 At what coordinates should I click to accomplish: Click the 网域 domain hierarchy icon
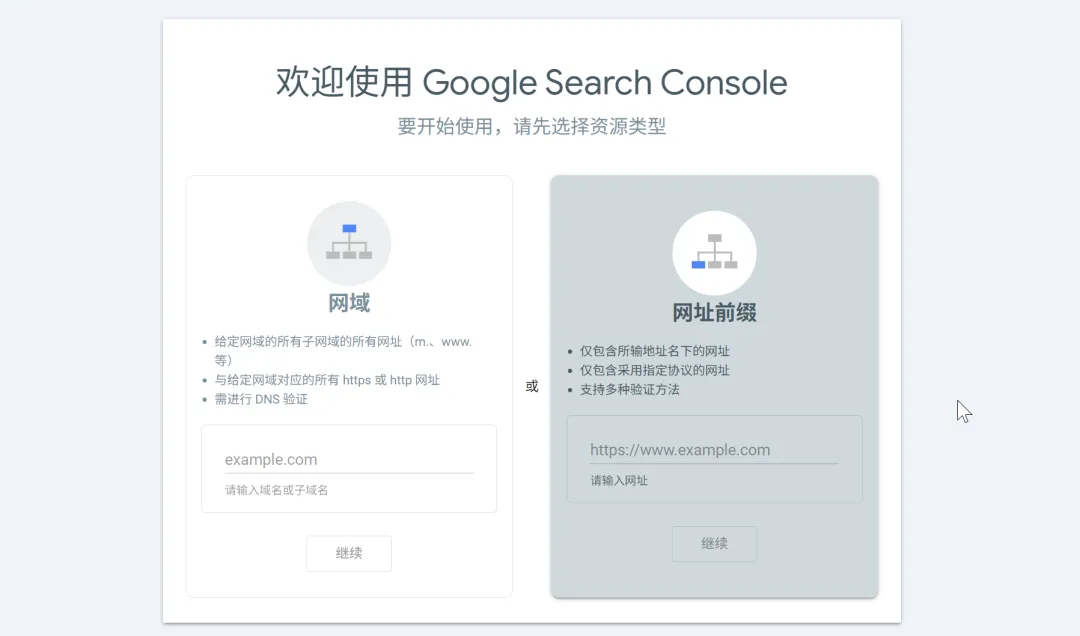click(348, 243)
